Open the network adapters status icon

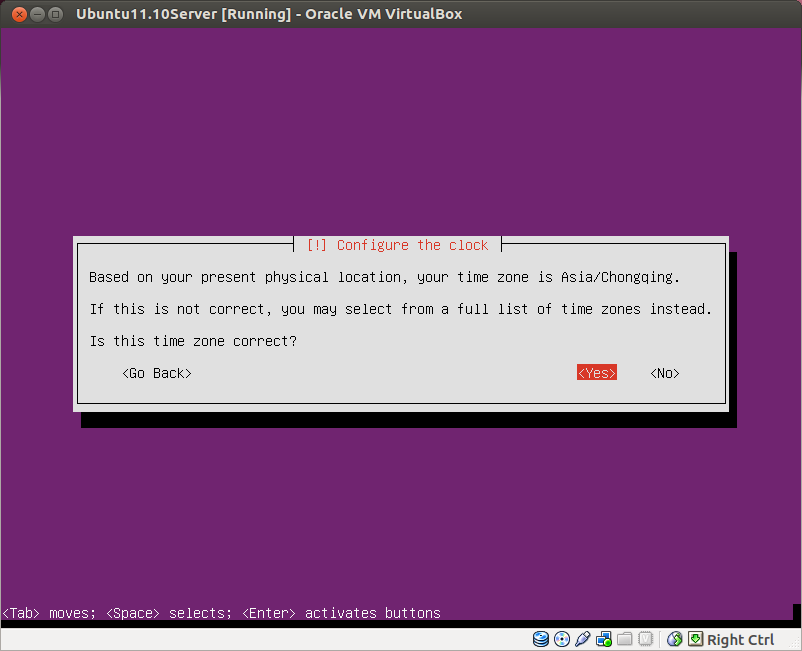(604, 639)
